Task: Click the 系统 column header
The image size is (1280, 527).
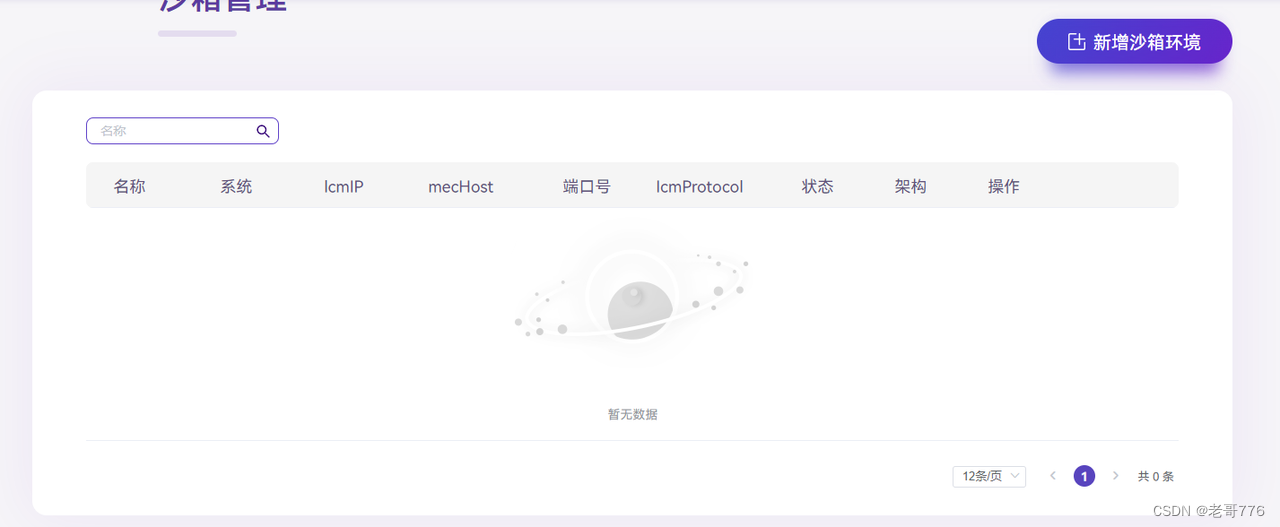Action: click(236, 186)
